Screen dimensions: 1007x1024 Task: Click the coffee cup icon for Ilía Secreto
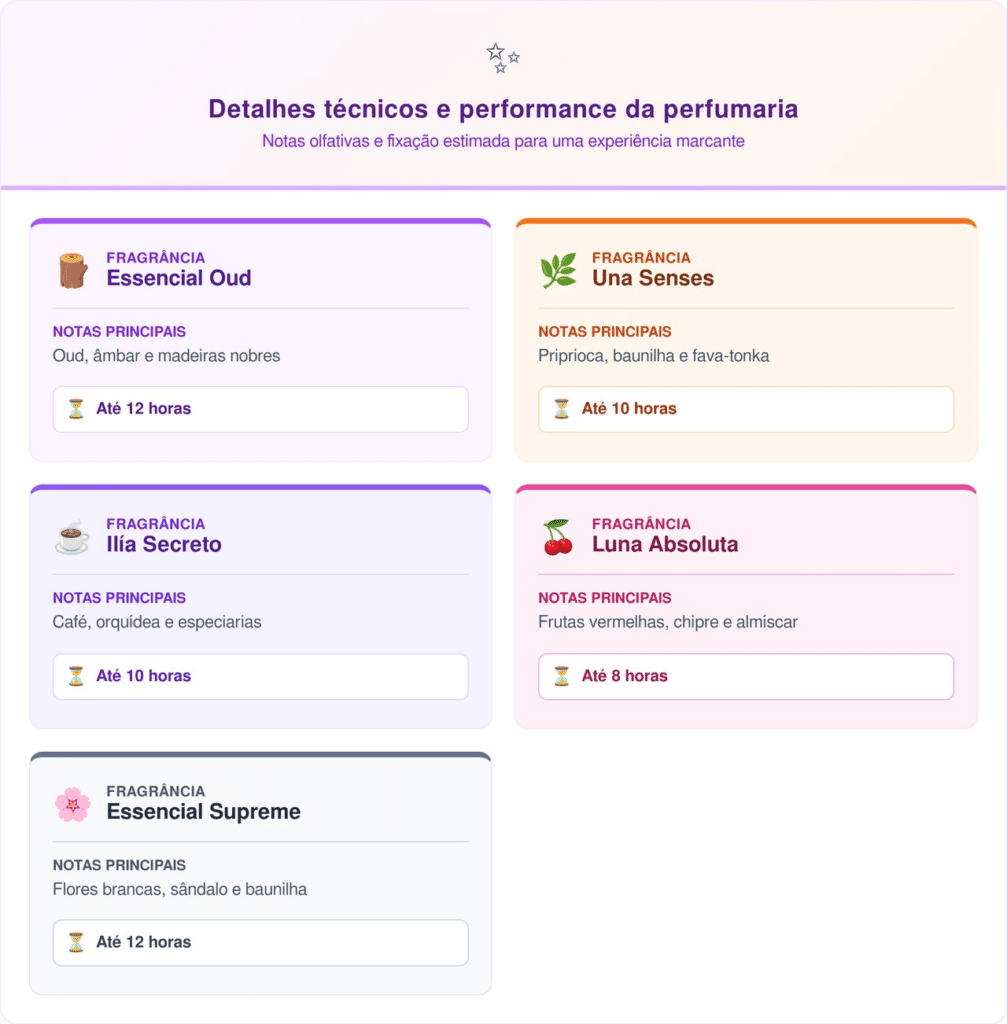click(x=72, y=537)
